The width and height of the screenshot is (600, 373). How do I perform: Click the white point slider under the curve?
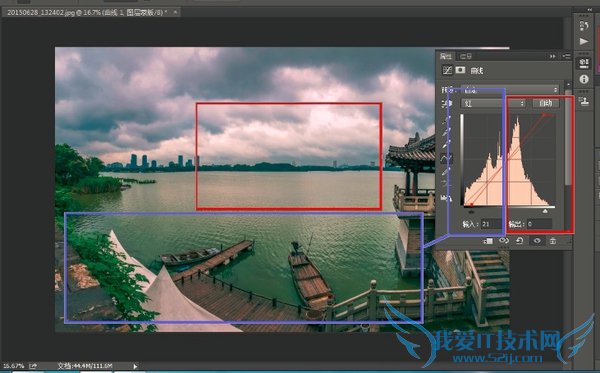tap(545, 211)
